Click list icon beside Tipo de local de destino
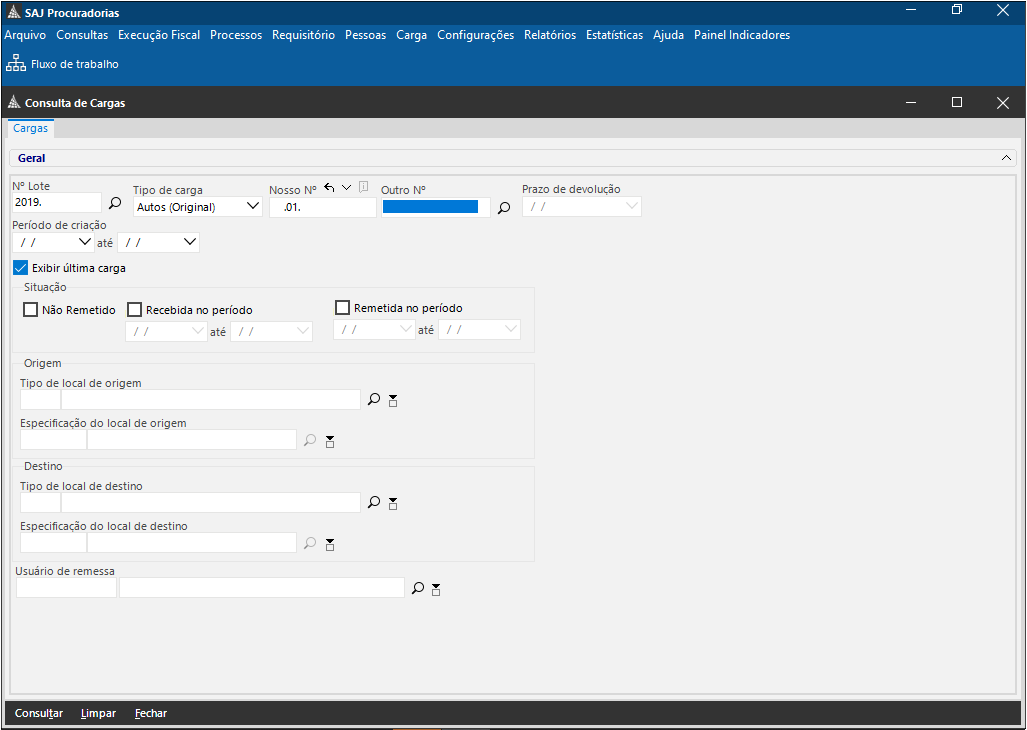Screen dimensions: 1027x730 point(393,503)
